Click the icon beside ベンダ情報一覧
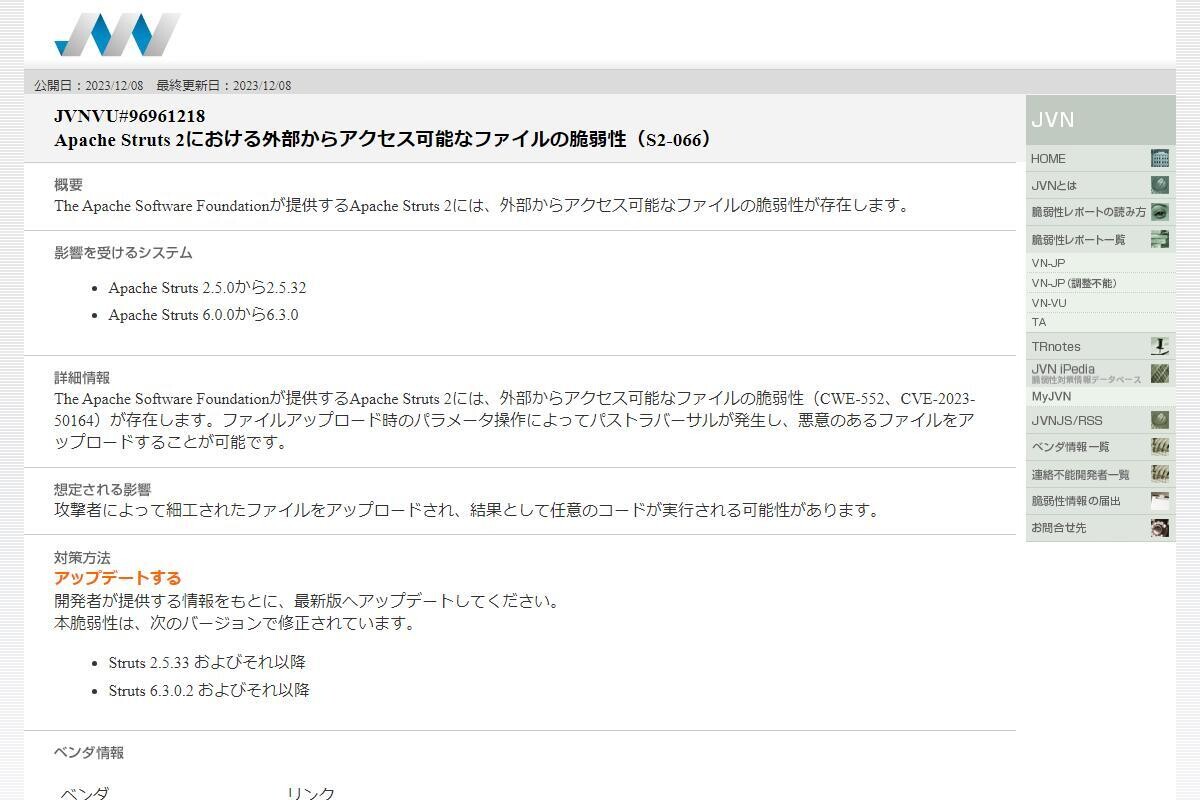The image size is (1200, 800). [x=1160, y=446]
